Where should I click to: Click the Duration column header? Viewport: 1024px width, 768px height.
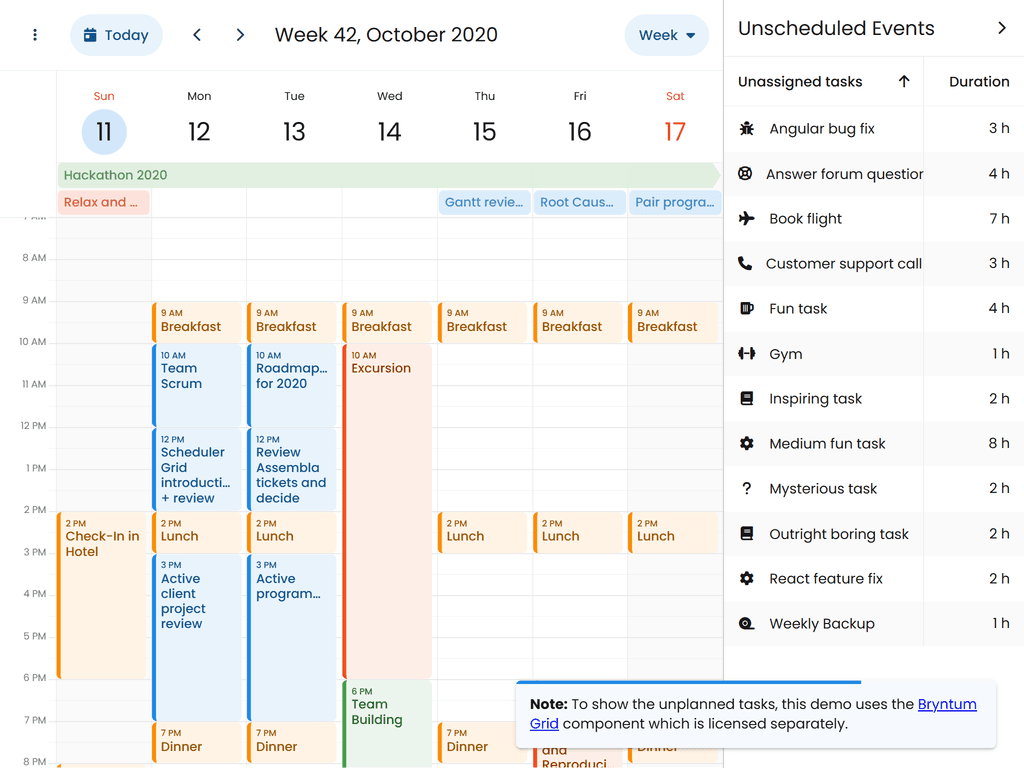[x=978, y=82]
